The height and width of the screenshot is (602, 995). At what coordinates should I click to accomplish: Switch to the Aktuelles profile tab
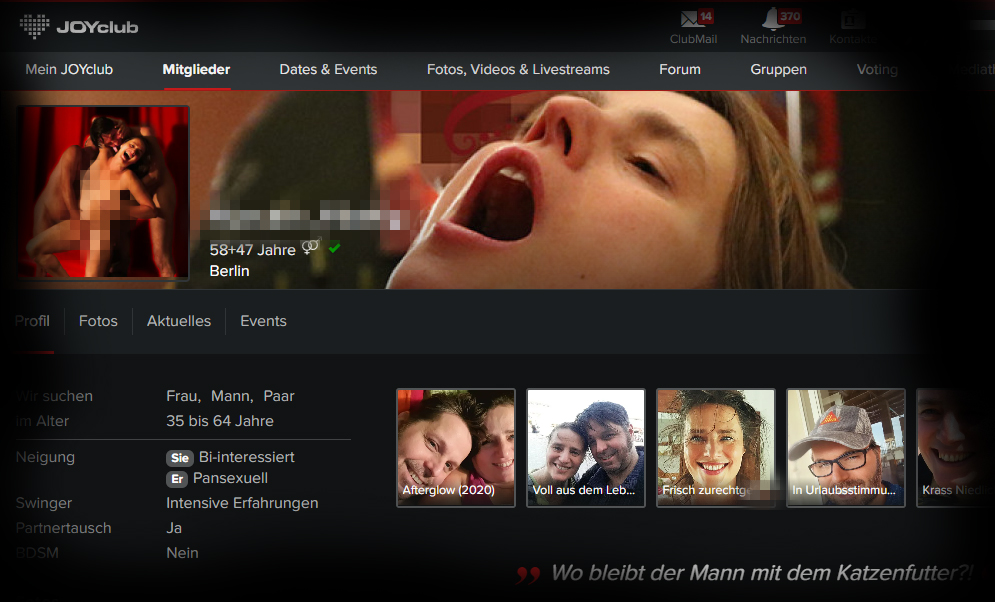(179, 321)
